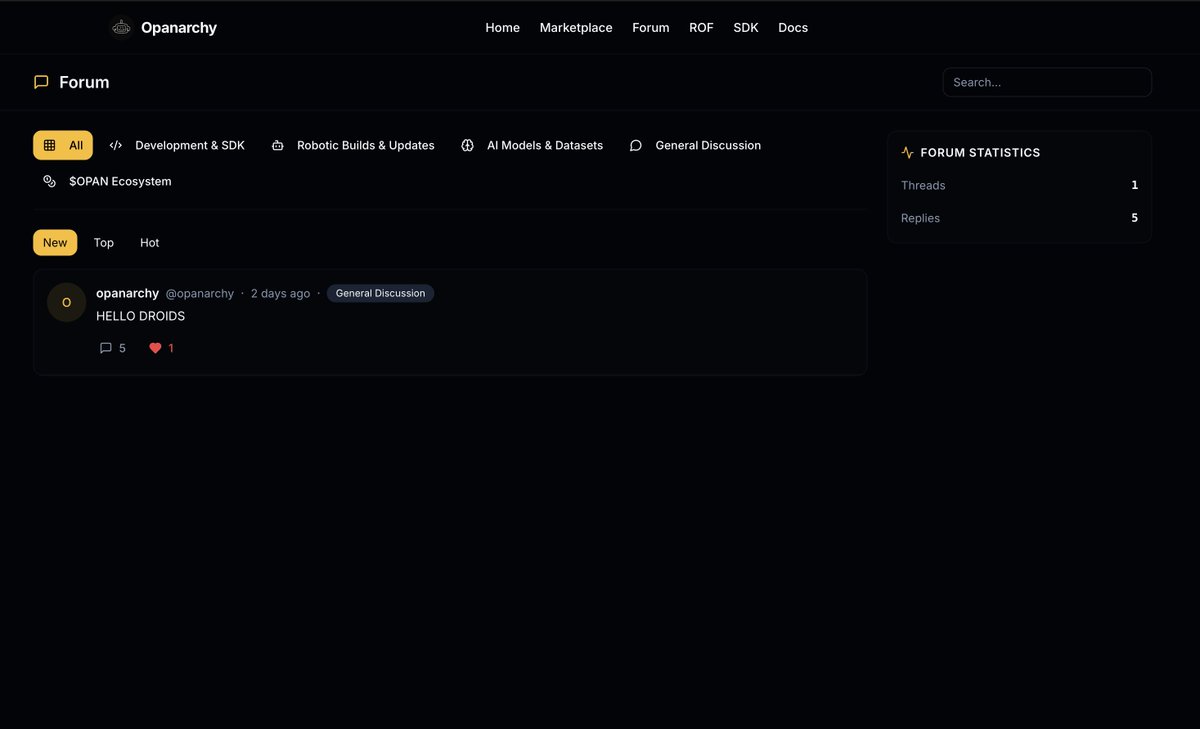This screenshot has height=729, width=1200.
Task: Click the chat bubble icon beside General Discussion
Action: pyautogui.click(x=636, y=145)
